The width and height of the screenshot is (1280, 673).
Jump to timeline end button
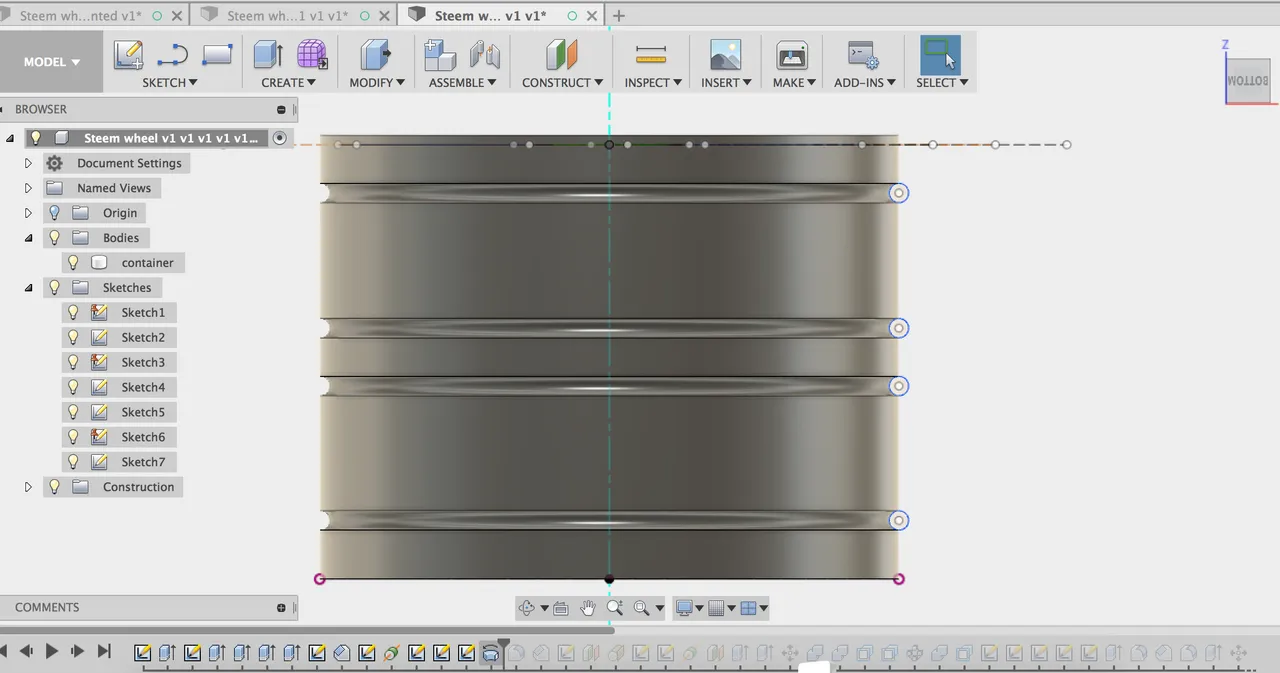point(104,652)
